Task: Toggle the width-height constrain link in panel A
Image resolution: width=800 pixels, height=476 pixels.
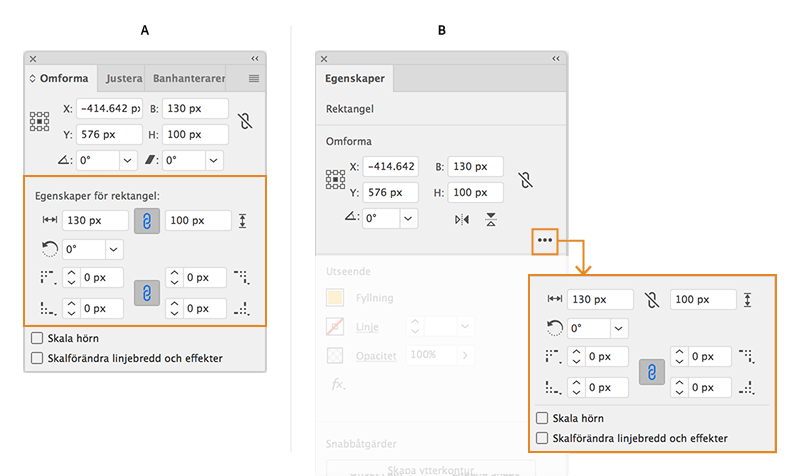Action: 245,121
